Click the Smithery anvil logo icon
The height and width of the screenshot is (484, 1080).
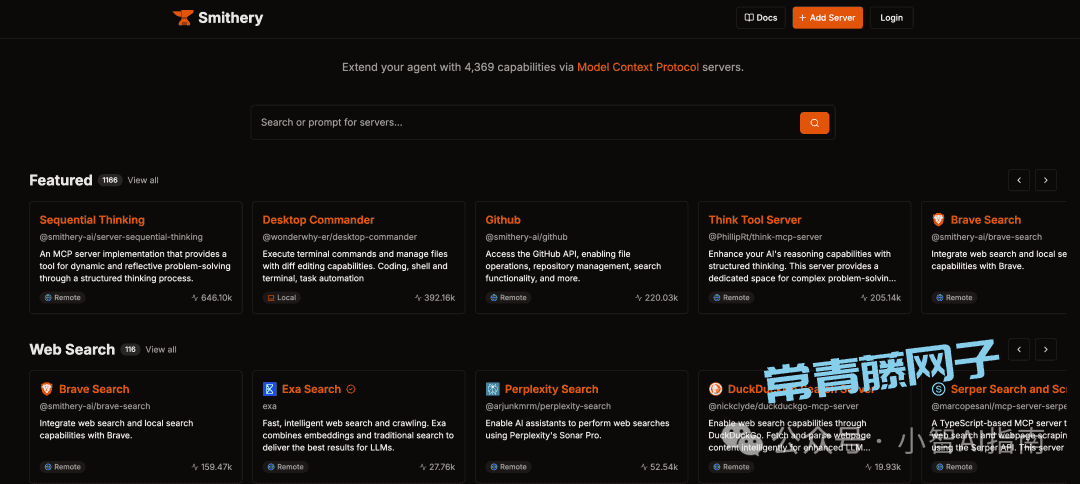tap(183, 18)
